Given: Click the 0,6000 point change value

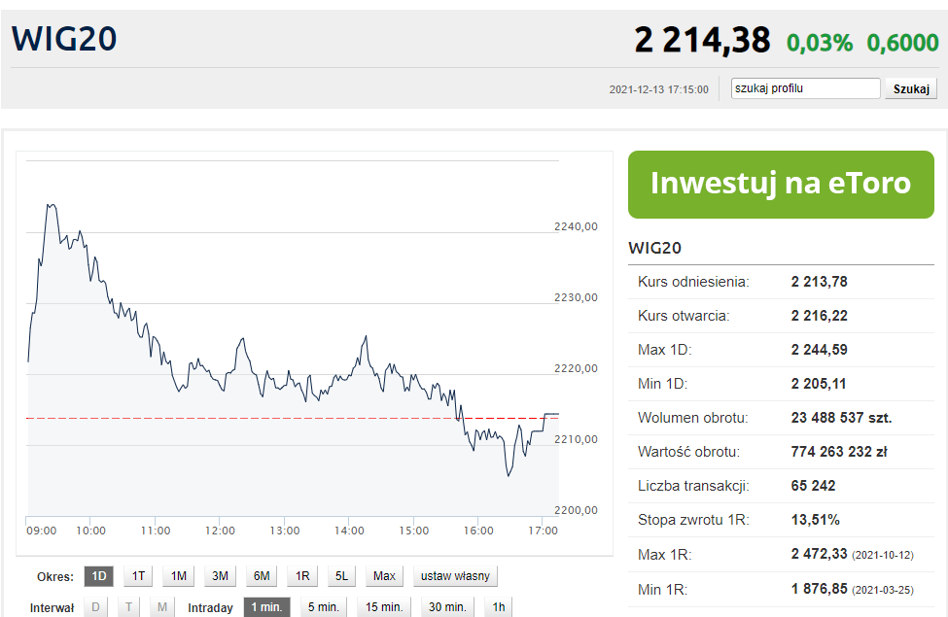Looking at the screenshot, I should coord(903,43).
